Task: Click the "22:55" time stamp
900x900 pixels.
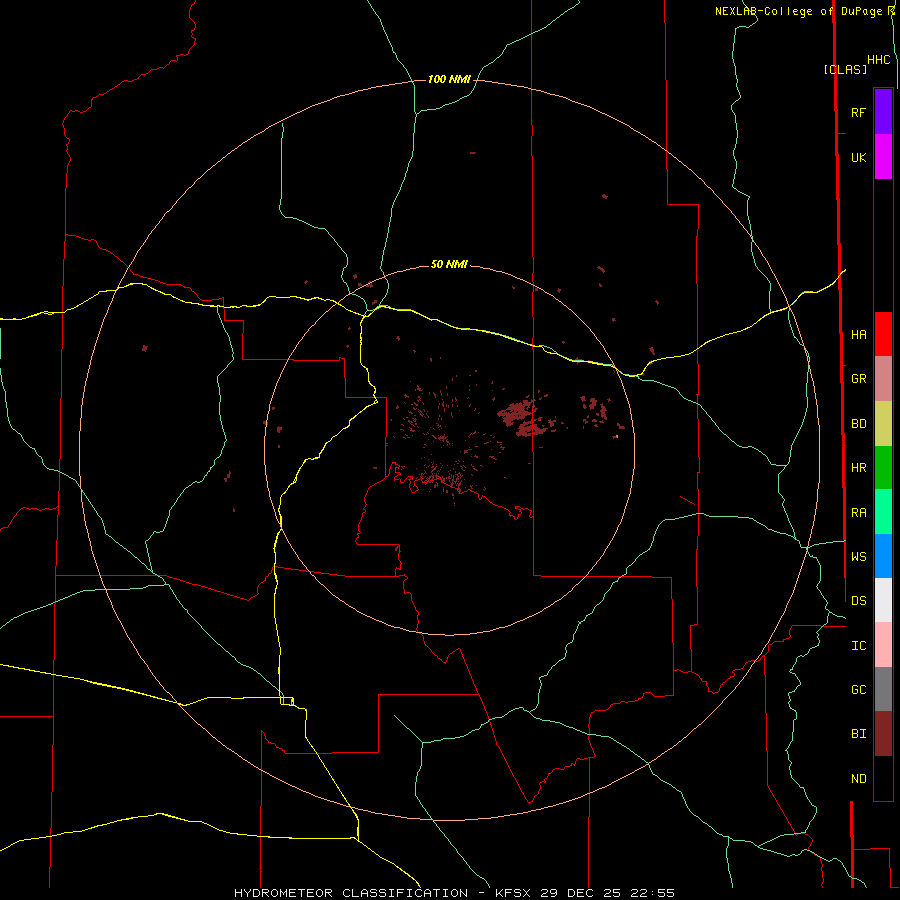Action: click(652, 893)
